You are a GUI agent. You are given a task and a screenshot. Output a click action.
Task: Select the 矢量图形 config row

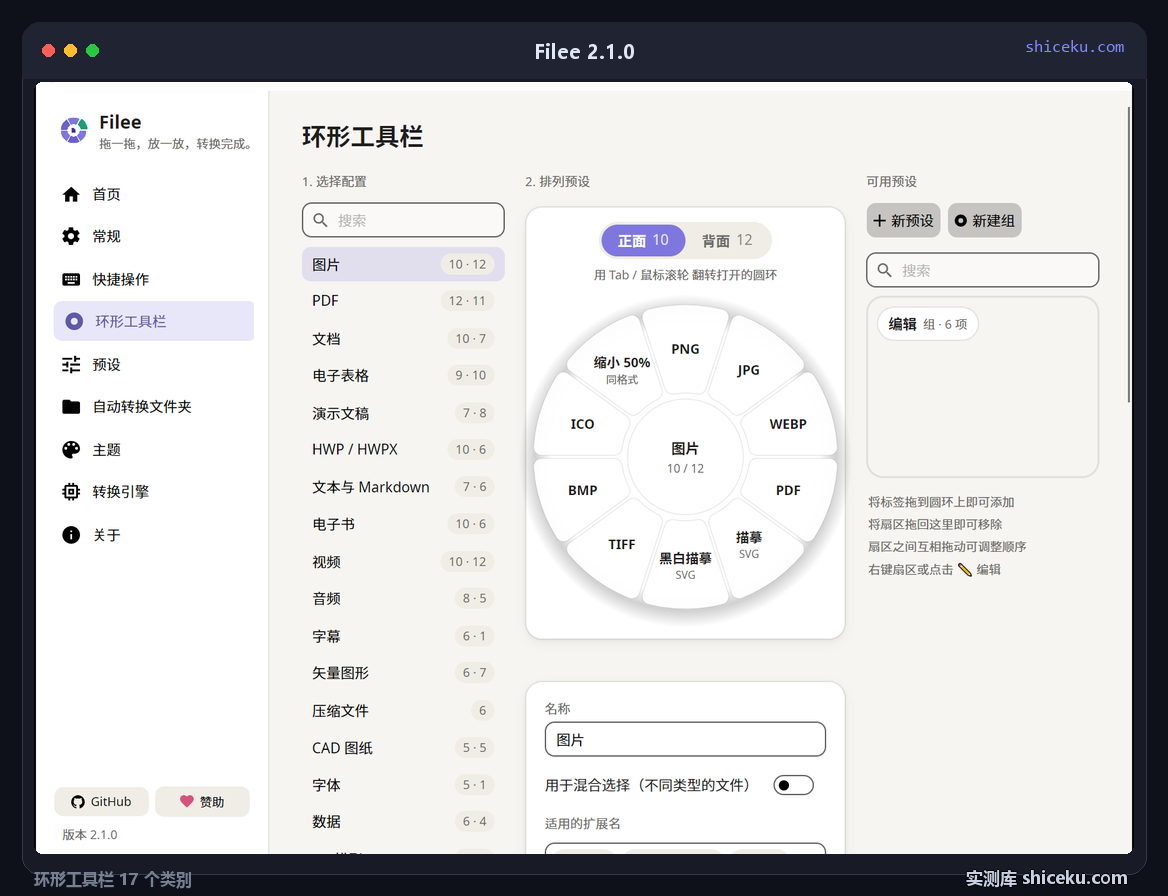(403, 673)
